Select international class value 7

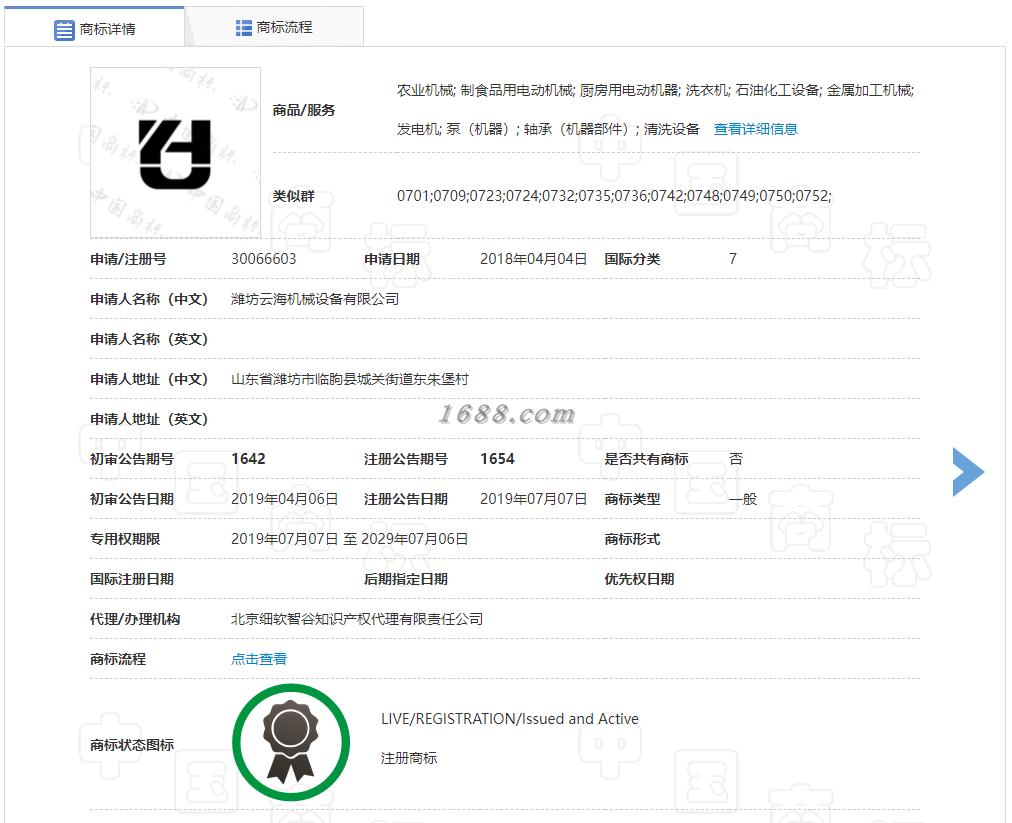[733, 259]
